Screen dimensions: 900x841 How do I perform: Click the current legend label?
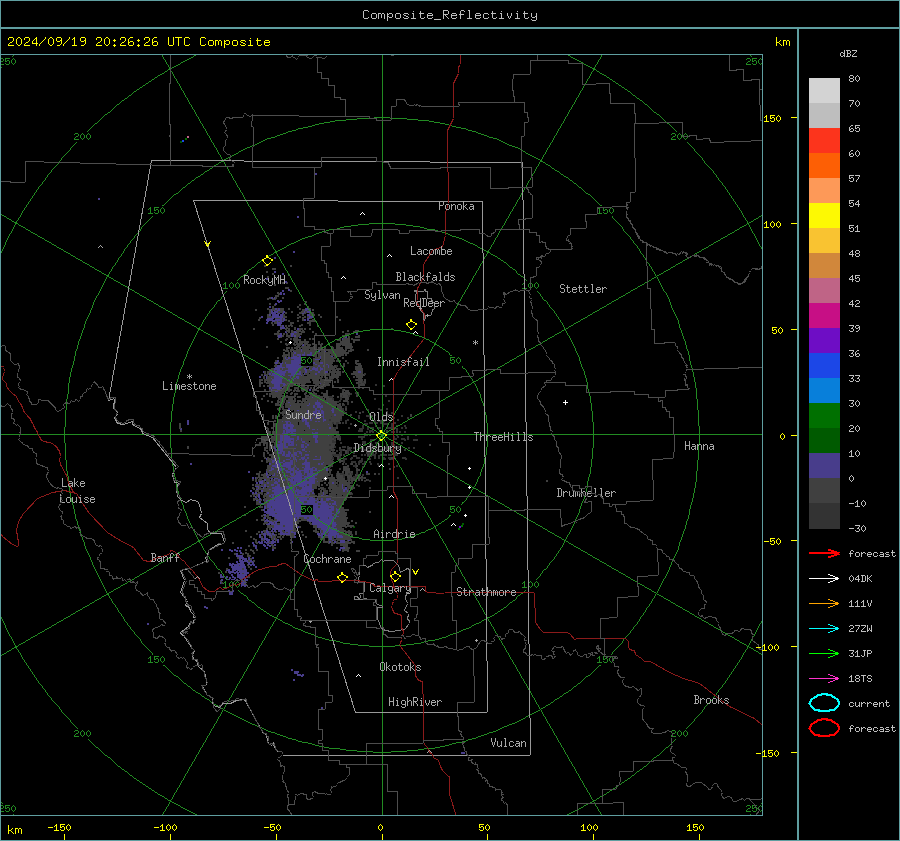click(869, 703)
